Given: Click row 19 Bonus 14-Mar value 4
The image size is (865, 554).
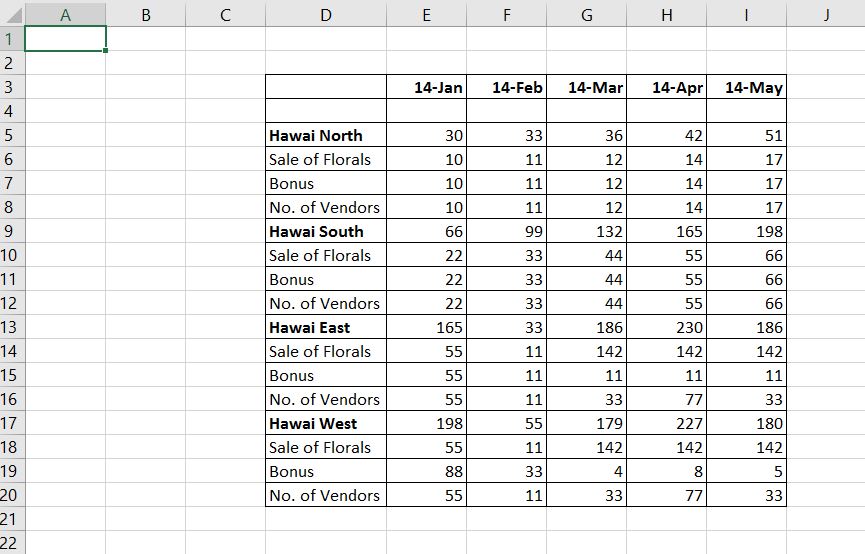Looking at the screenshot, I should tap(586, 471).
